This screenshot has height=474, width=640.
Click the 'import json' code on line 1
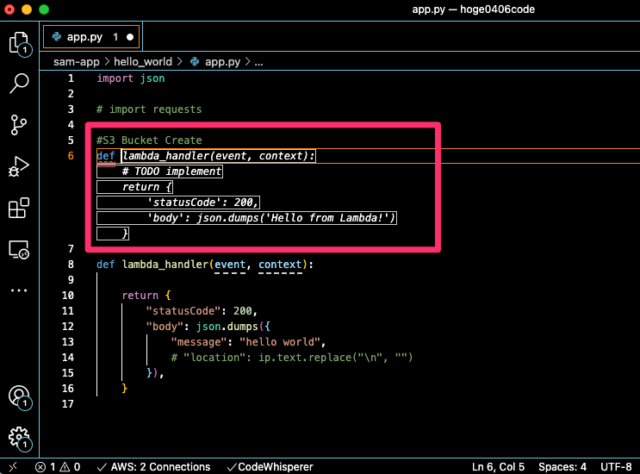(x=131, y=78)
